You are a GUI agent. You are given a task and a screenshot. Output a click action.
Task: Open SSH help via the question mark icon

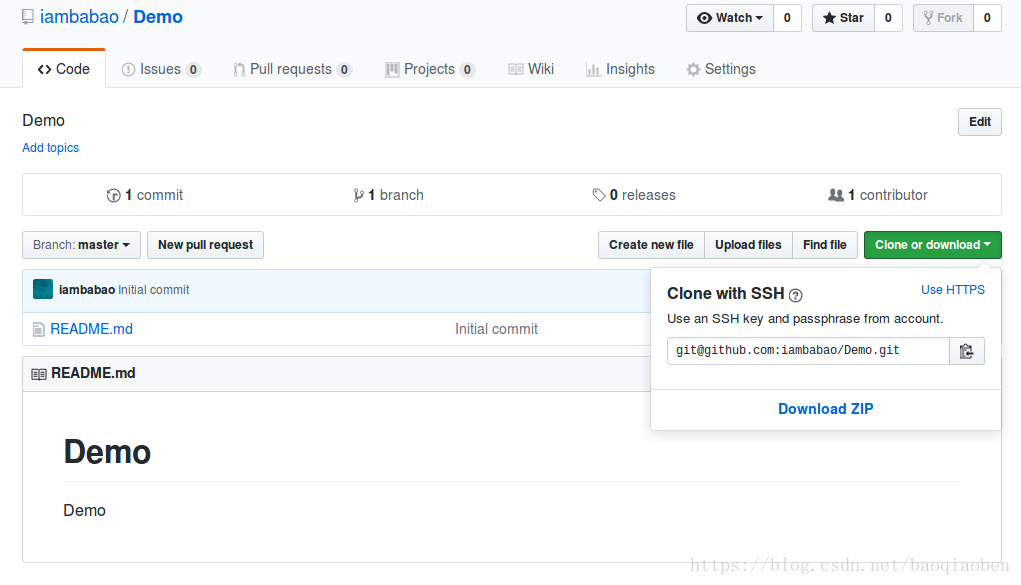tap(795, 295)
